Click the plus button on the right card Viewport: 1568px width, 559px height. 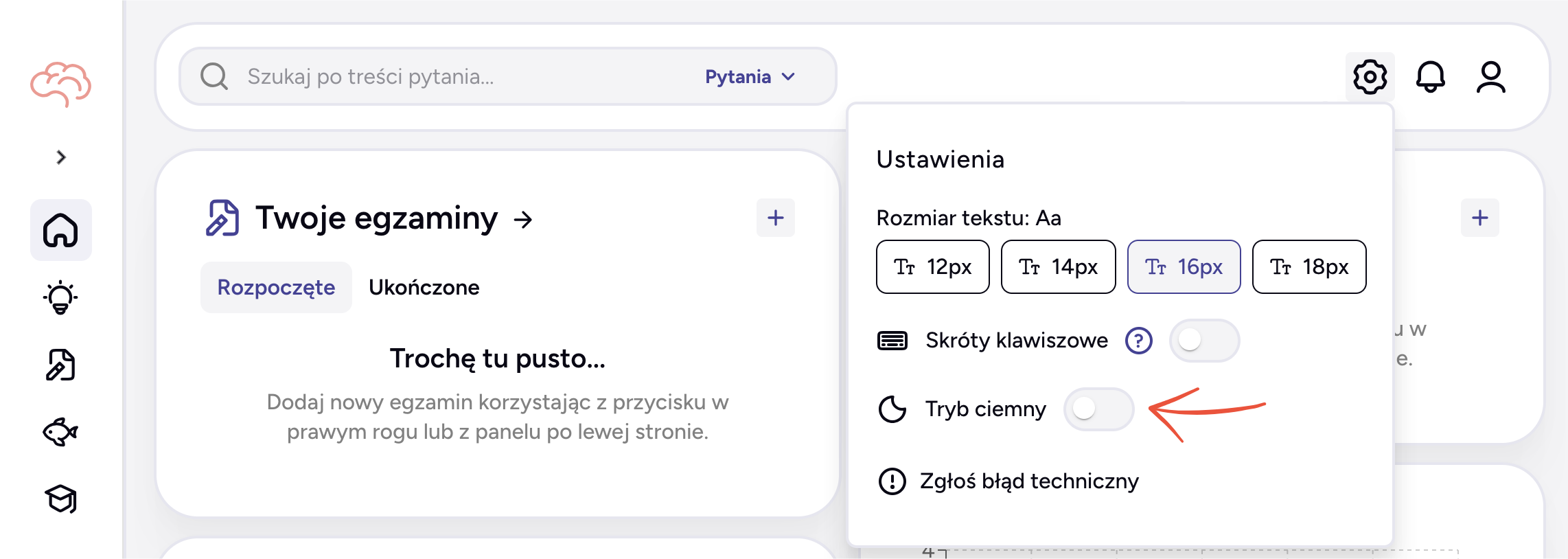point(1480,218)
